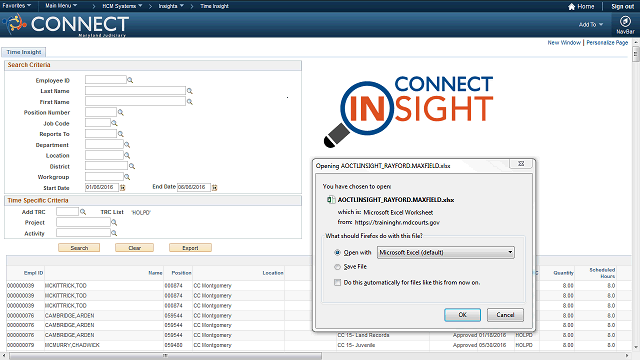Open the Microsoft Excel (default) dropdown
640x360 pixels.
click(446, 252)
